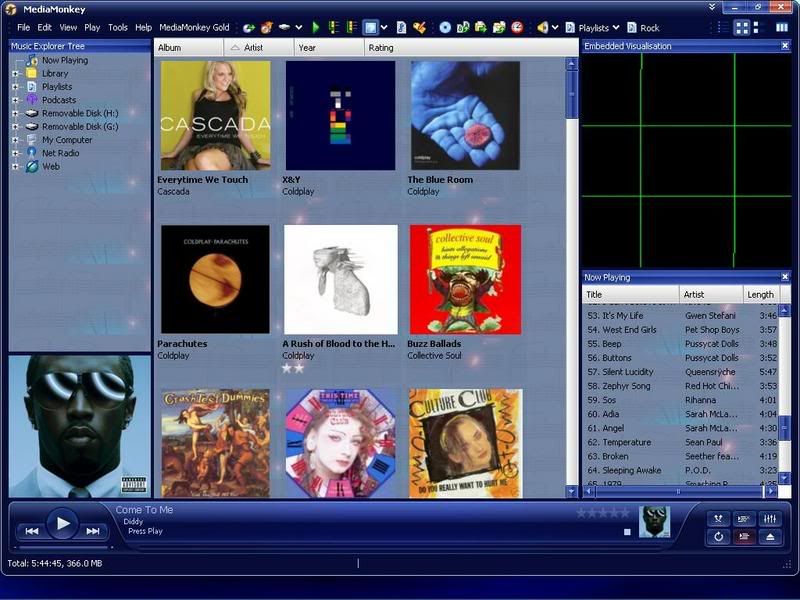Click the second green queue list icon
The image size is (800, 600).
(x=352, y=28)
